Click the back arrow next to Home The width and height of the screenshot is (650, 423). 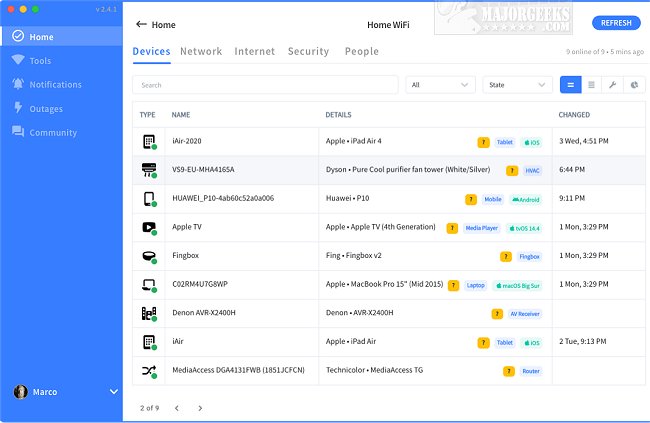[141, 24]
